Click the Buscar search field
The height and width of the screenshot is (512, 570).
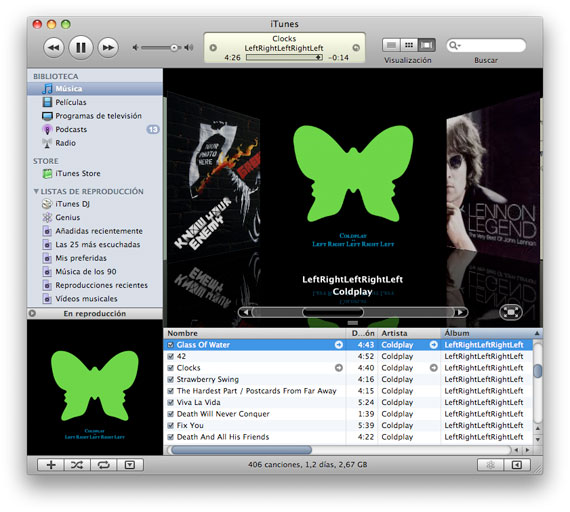pos(486,45)
